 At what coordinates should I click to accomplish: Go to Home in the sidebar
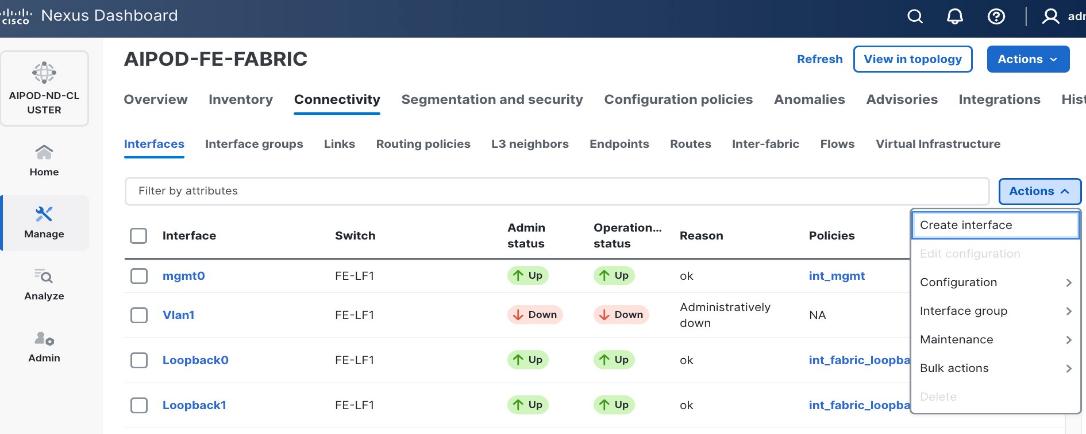coord(44,160)
